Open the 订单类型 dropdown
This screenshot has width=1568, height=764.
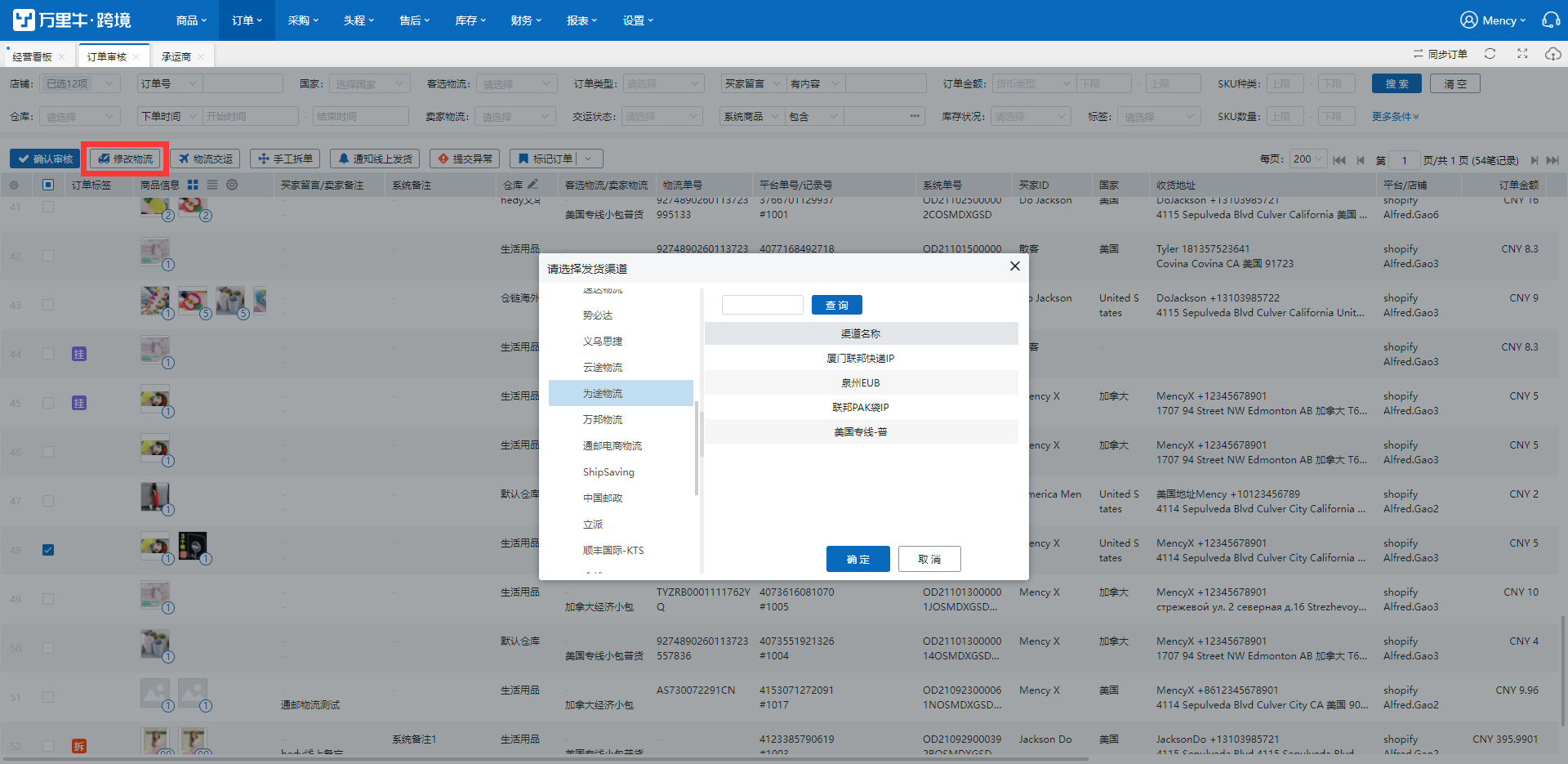coord(663,83)
